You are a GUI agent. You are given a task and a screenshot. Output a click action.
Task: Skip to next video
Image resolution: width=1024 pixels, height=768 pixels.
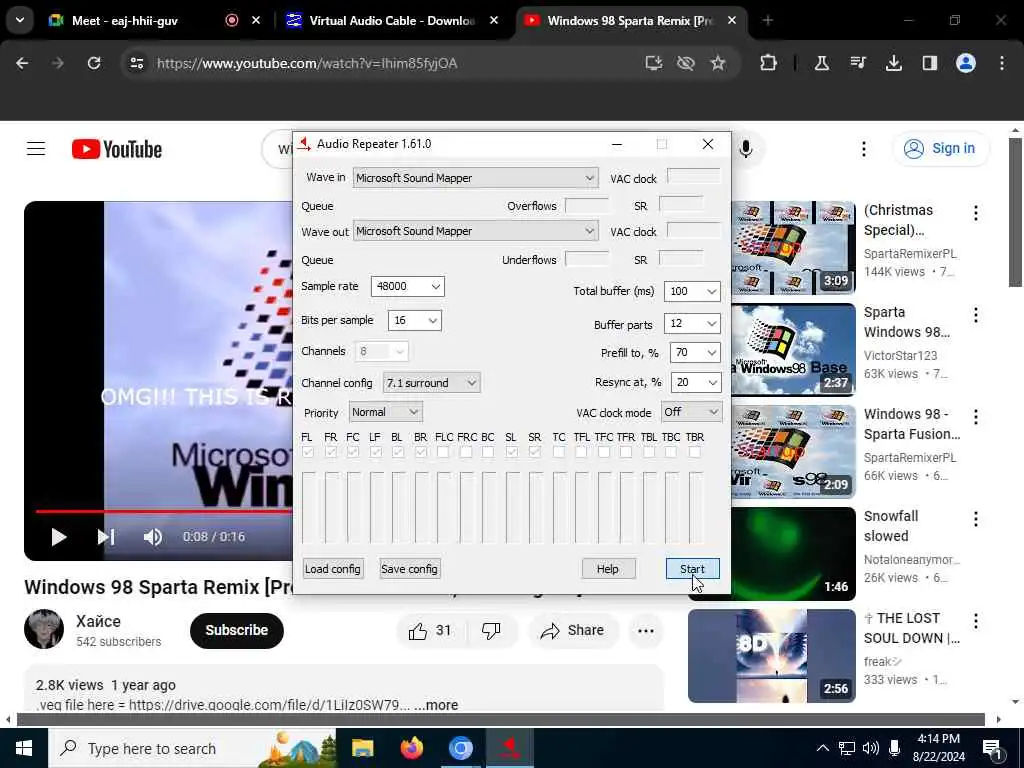[106, 537]
